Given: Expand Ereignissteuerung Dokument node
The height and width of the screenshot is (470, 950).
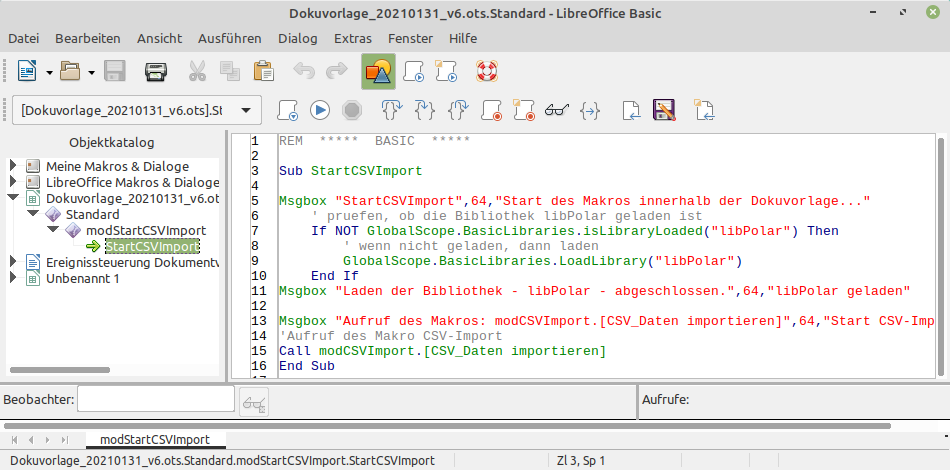Looking at the screenshot, I should pos(13,262).
